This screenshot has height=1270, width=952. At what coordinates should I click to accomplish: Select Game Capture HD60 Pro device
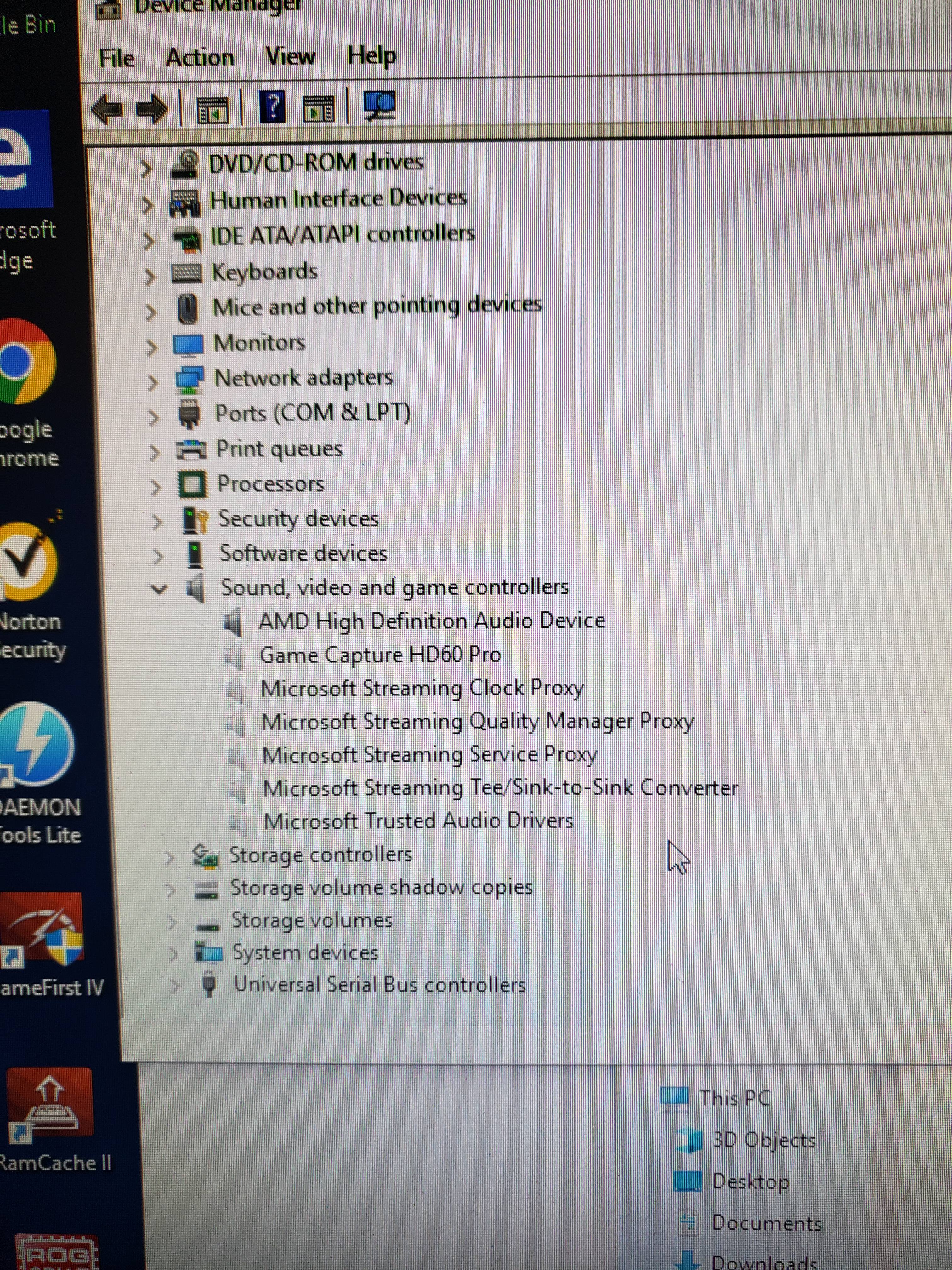tap(381, 655)
